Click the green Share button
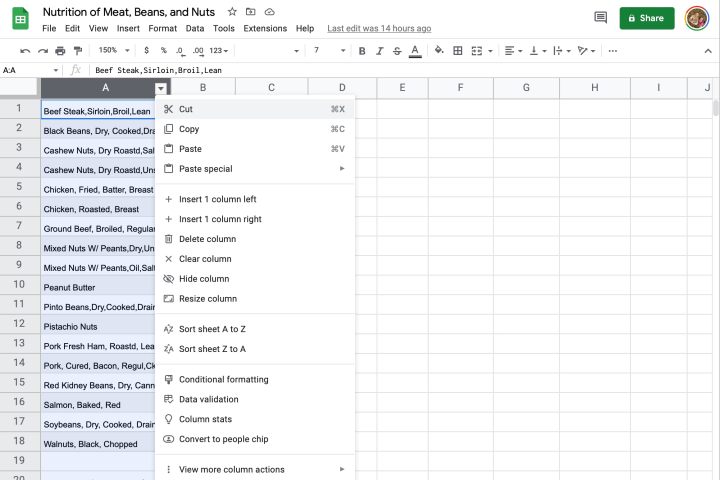Screen dimensions: 720x480 coord(647,18)
